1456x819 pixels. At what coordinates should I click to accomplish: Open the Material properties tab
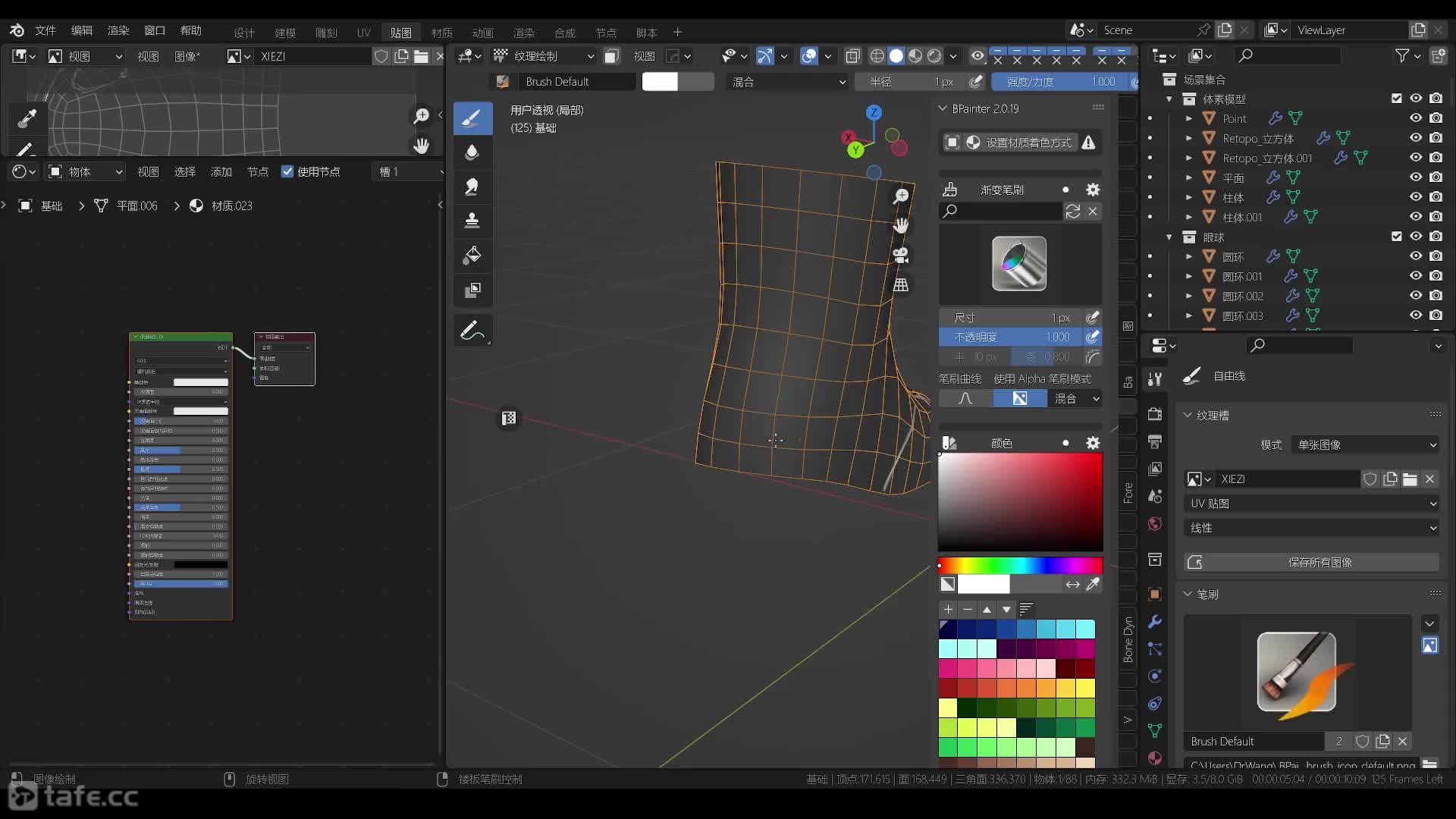pyautogui.click(x=1155, y=758)
